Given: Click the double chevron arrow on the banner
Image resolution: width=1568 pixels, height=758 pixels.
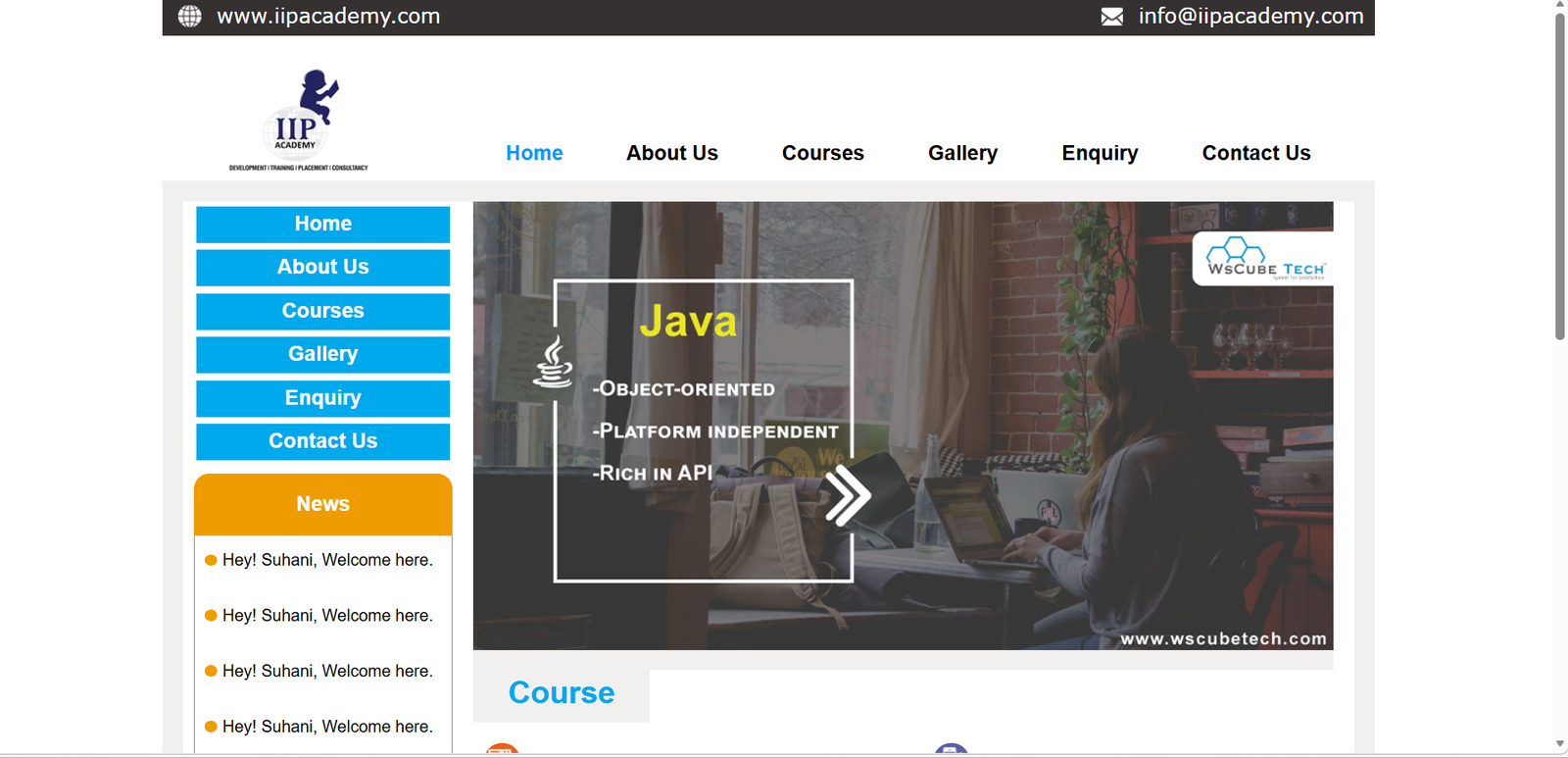Looking at the screenshot, I should coord(847,495).
